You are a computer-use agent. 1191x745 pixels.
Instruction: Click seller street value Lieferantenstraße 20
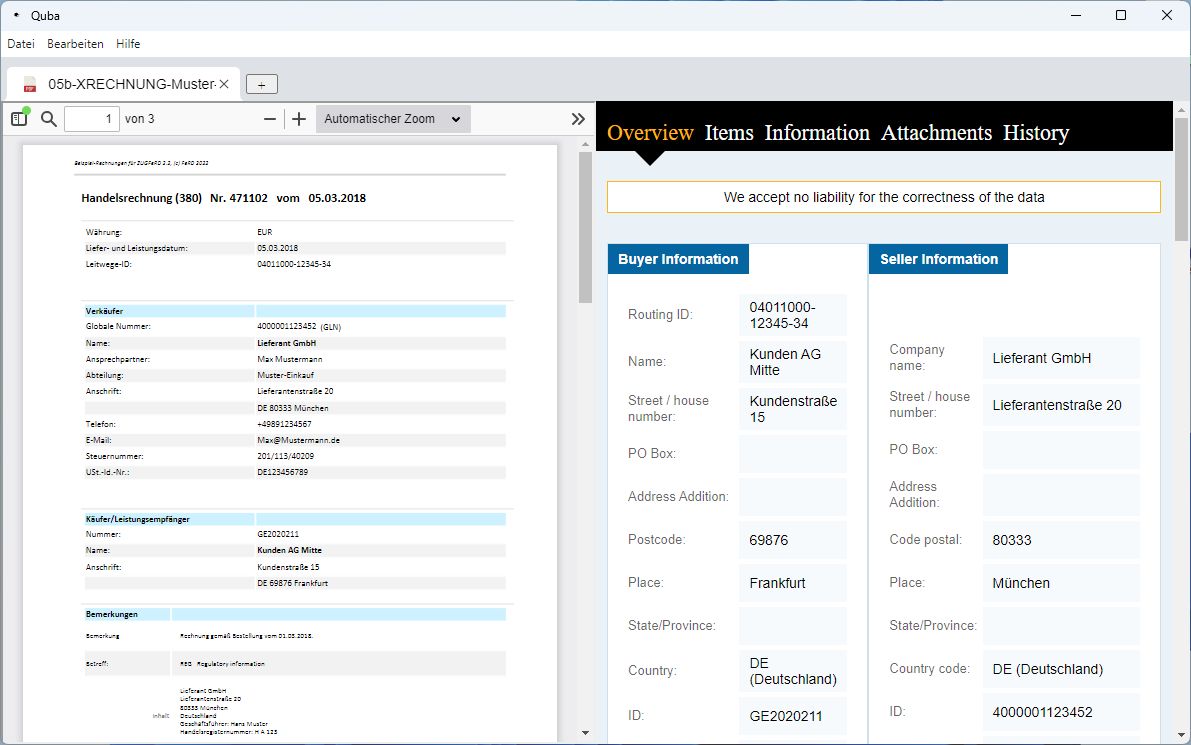click(x=1061, y=406)
